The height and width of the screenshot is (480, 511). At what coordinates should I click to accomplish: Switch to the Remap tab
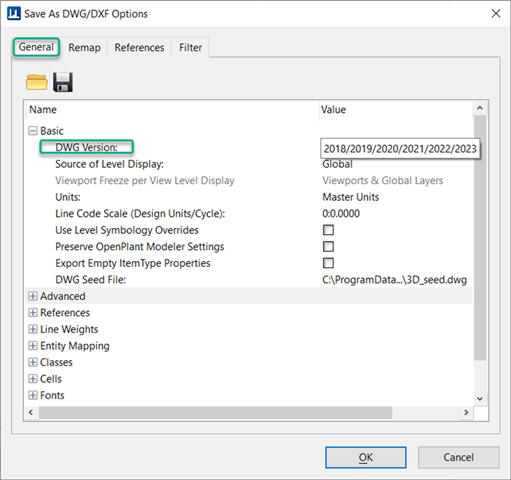[x=84, y=48]
